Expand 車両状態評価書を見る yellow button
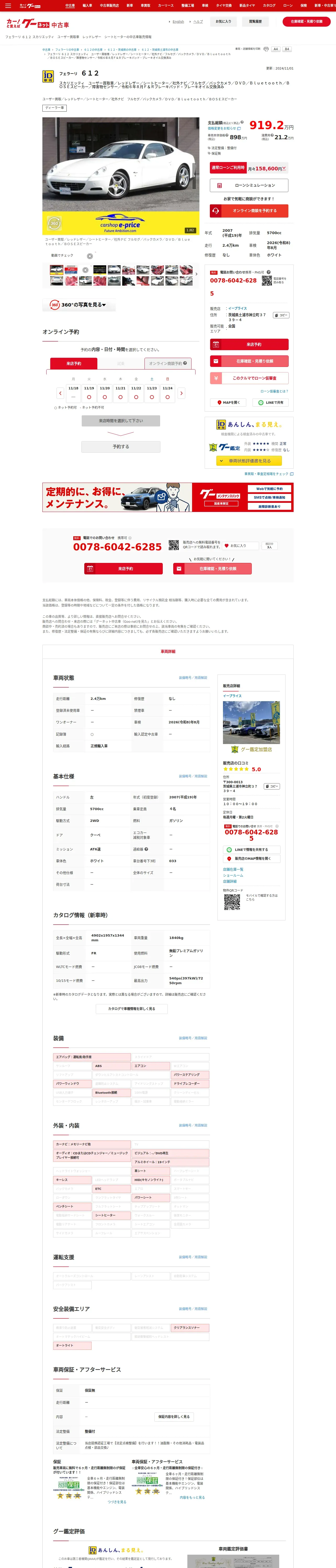 249,461
